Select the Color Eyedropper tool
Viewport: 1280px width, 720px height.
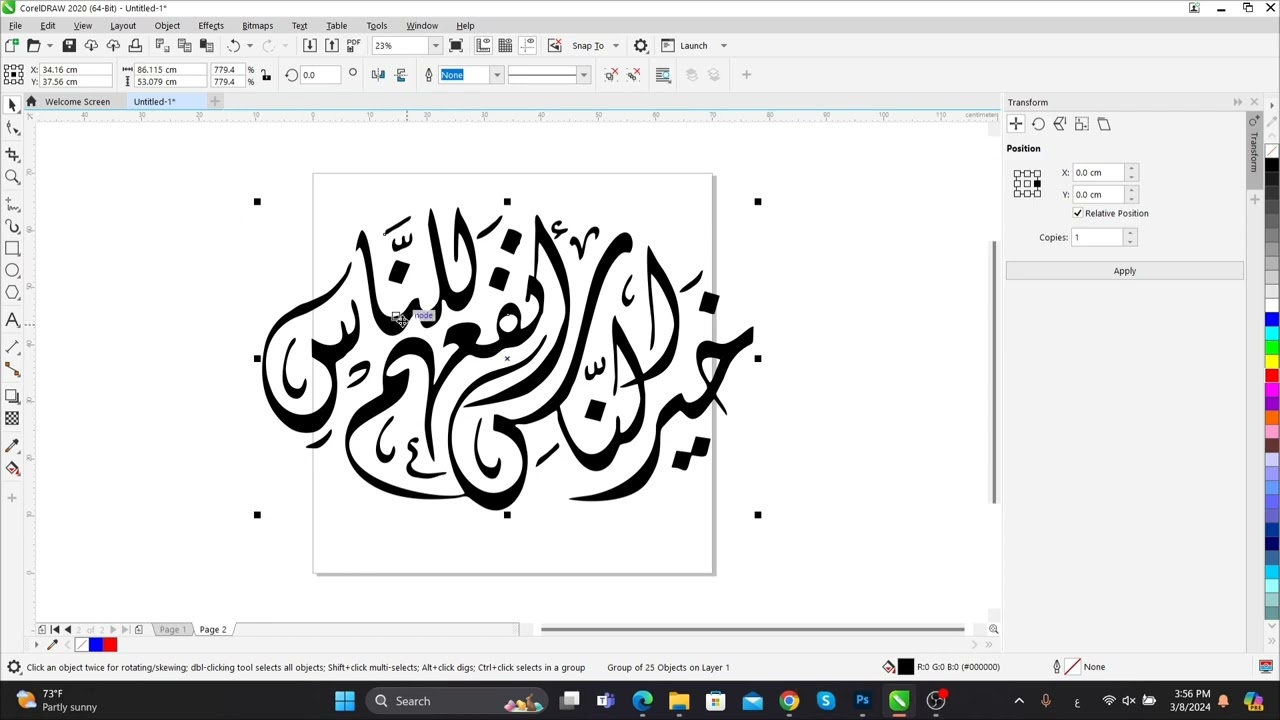pos(12,445)
